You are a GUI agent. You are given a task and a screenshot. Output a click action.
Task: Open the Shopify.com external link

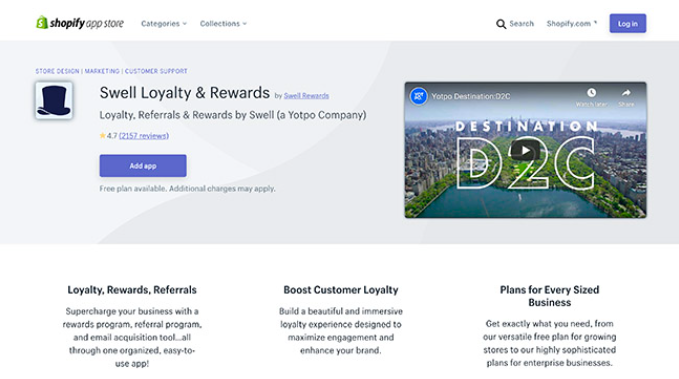click(572, 24)
